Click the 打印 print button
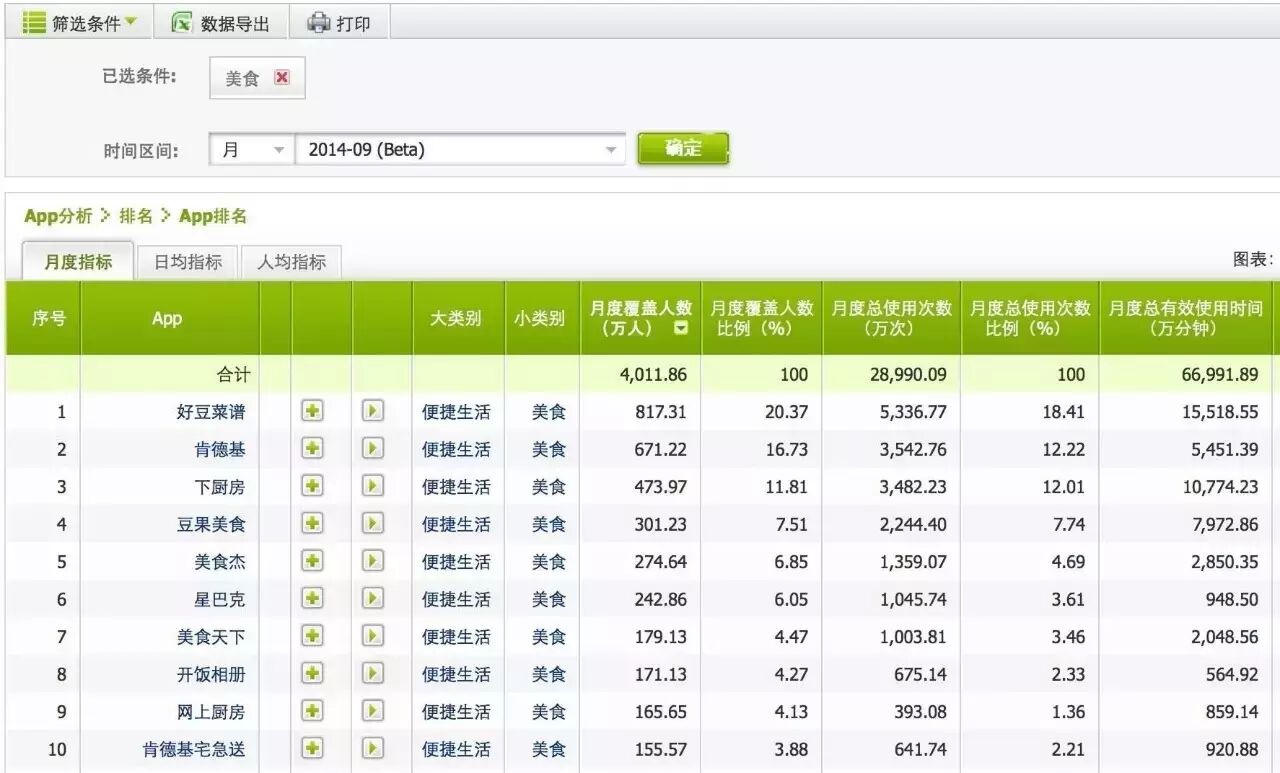 pos(339,23)
